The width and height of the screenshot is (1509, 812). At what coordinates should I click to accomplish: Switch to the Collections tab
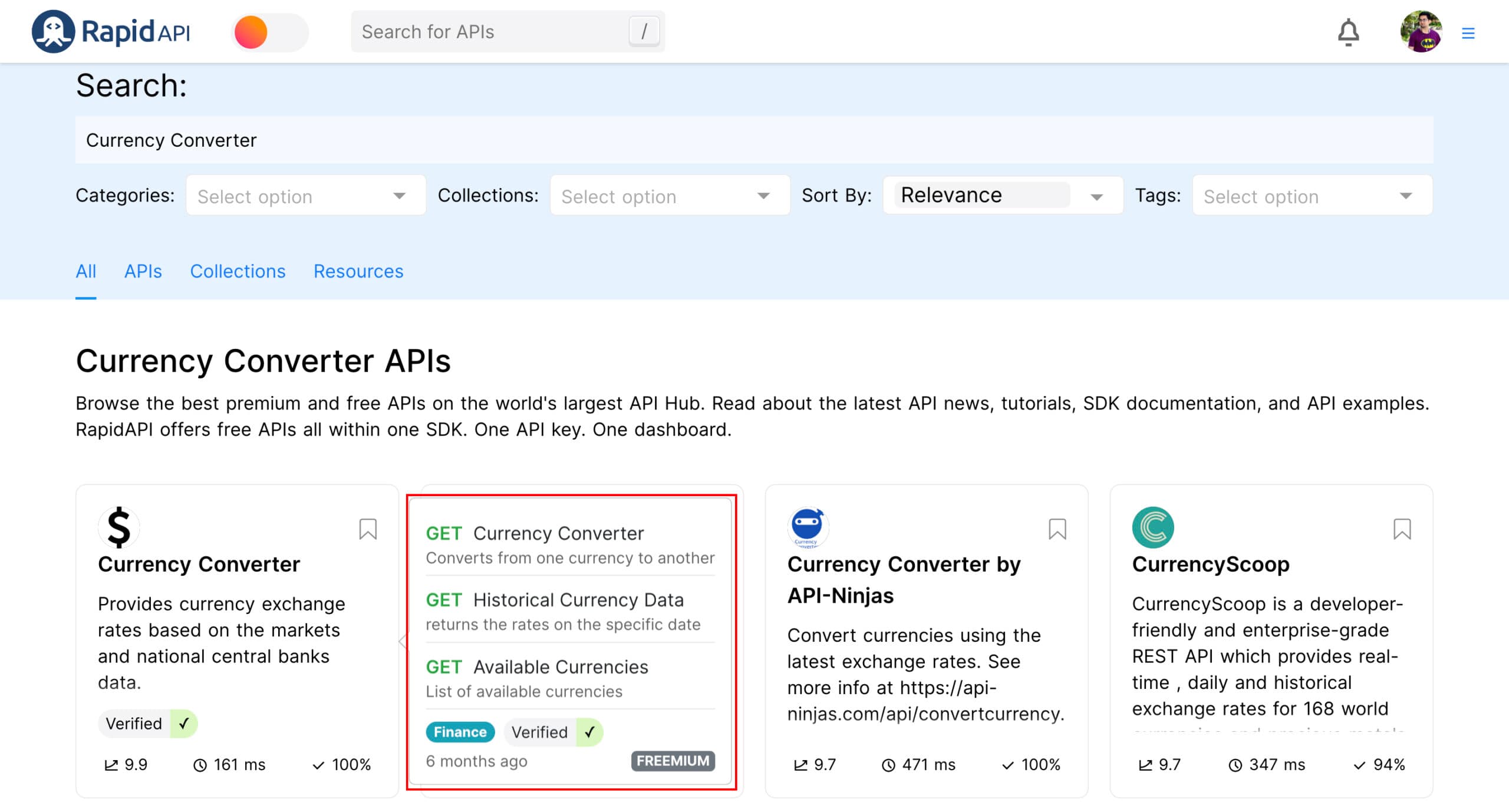[238, 271]
